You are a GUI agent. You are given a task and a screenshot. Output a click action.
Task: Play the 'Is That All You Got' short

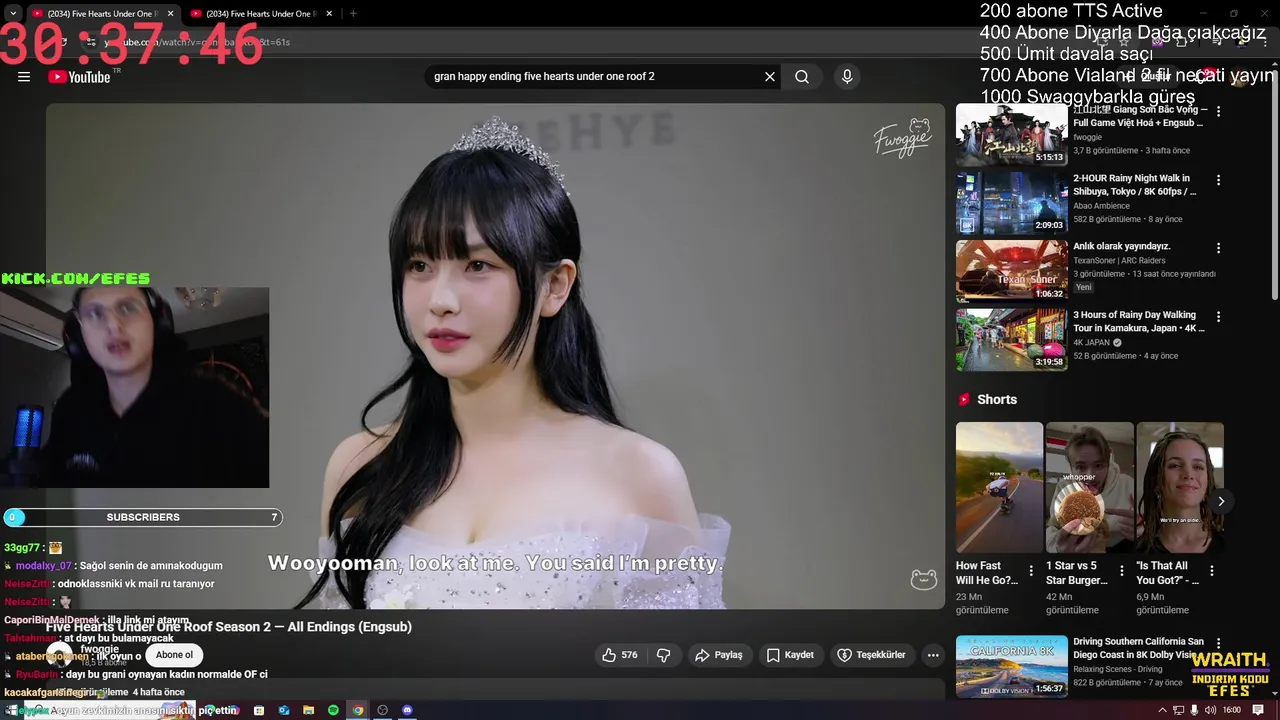coord(1180,487)
